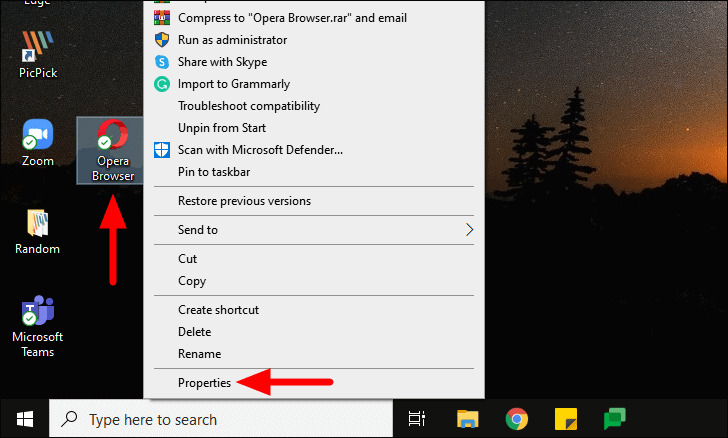Choose Delete from the context menu
This screenshot has height=438, width=728.
(314, 332)
